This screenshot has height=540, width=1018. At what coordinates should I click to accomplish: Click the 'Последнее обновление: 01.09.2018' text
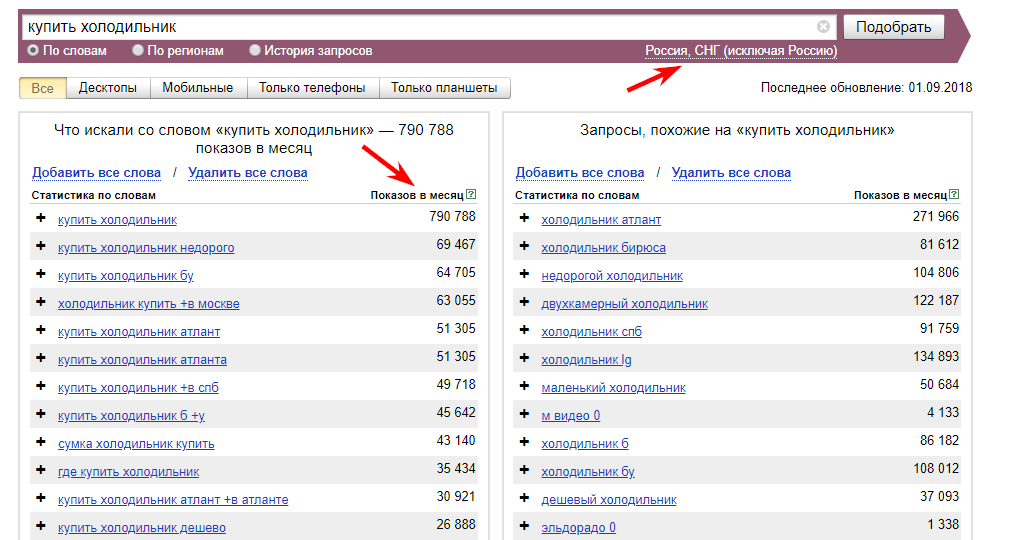(867, 87)
